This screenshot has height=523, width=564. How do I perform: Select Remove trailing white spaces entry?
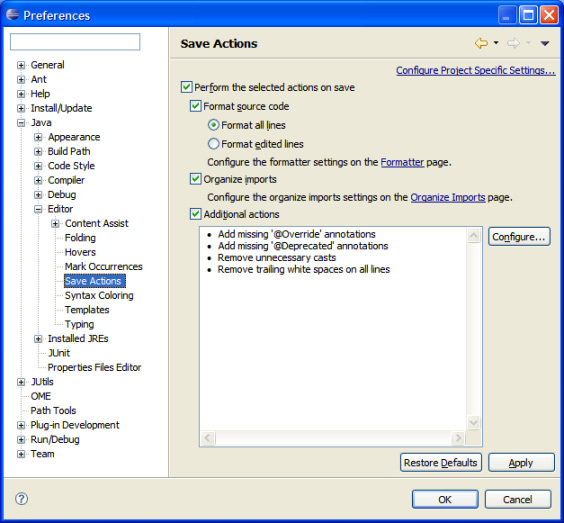304,269
